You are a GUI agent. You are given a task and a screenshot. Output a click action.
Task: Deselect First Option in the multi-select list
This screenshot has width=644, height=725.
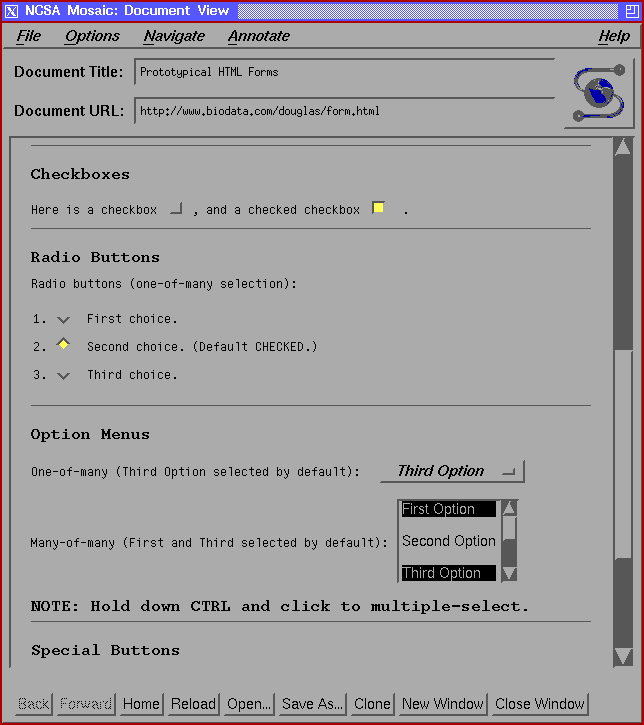448,509
